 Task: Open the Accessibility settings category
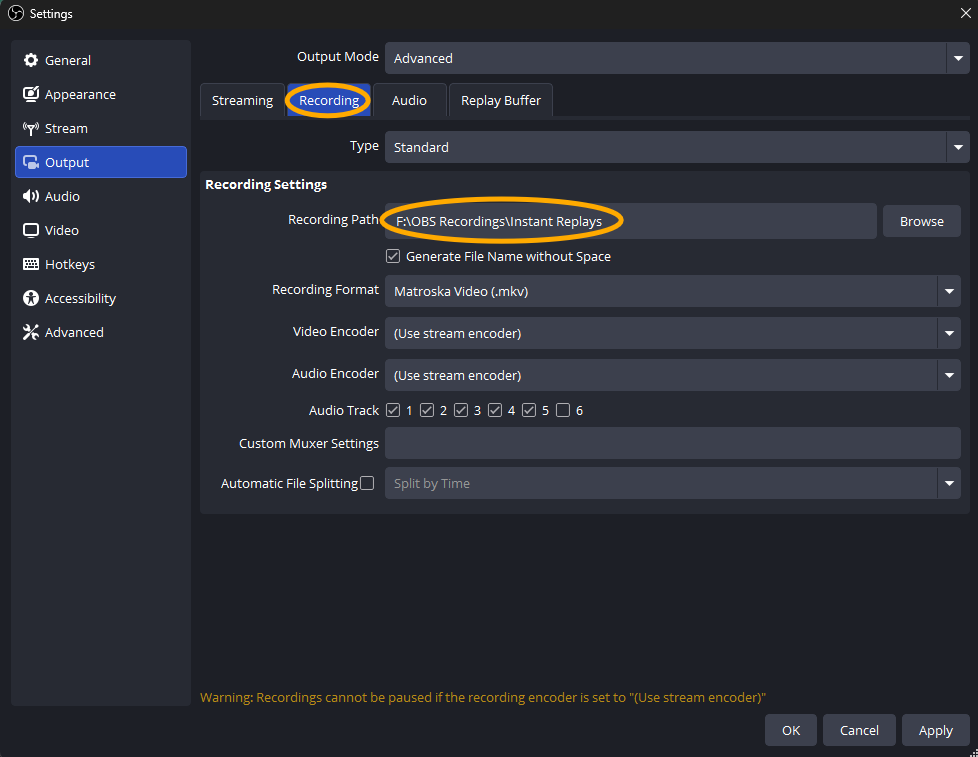coord(101,298)
